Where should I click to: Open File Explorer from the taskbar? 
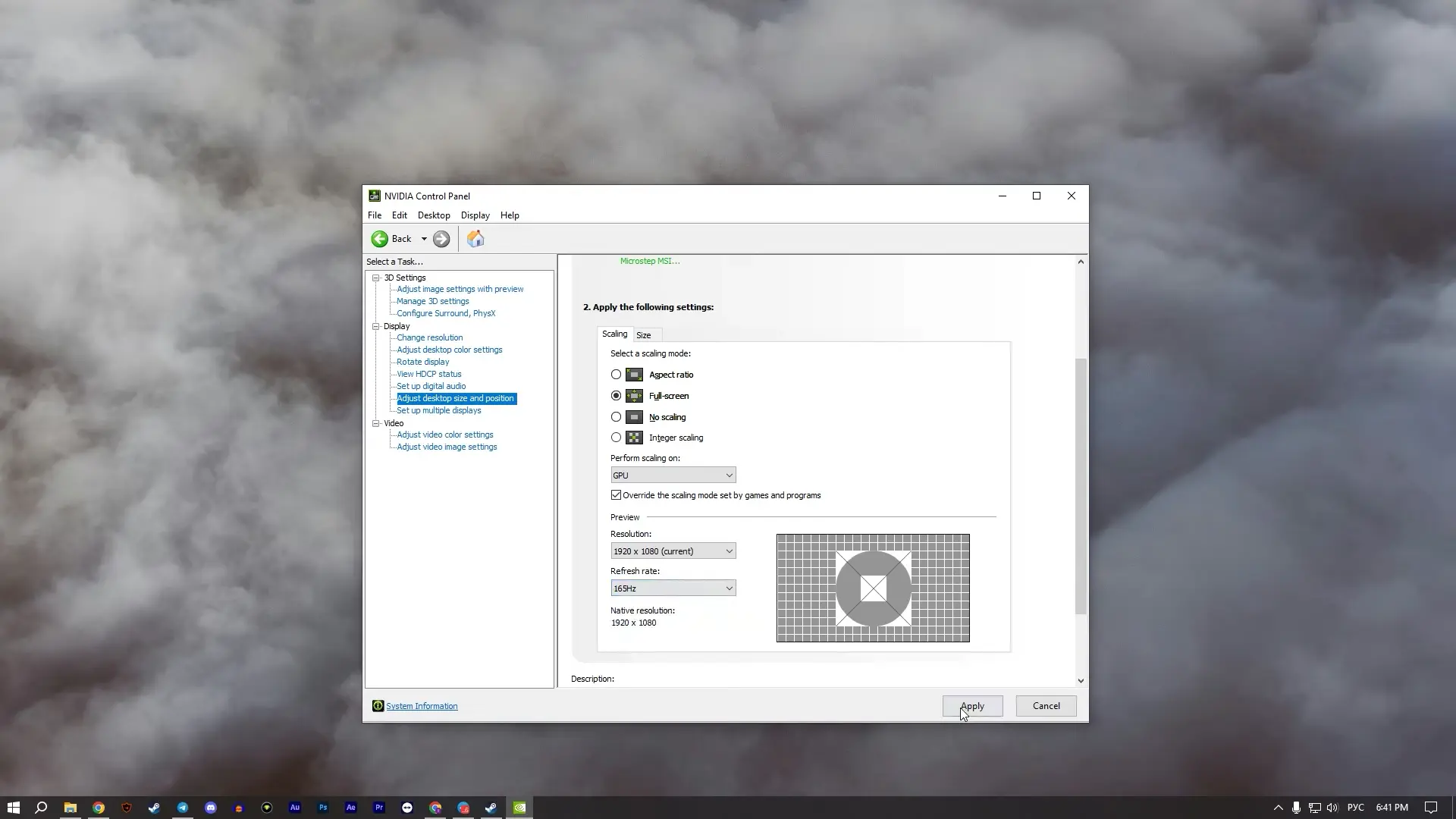[x=70, y=808]
